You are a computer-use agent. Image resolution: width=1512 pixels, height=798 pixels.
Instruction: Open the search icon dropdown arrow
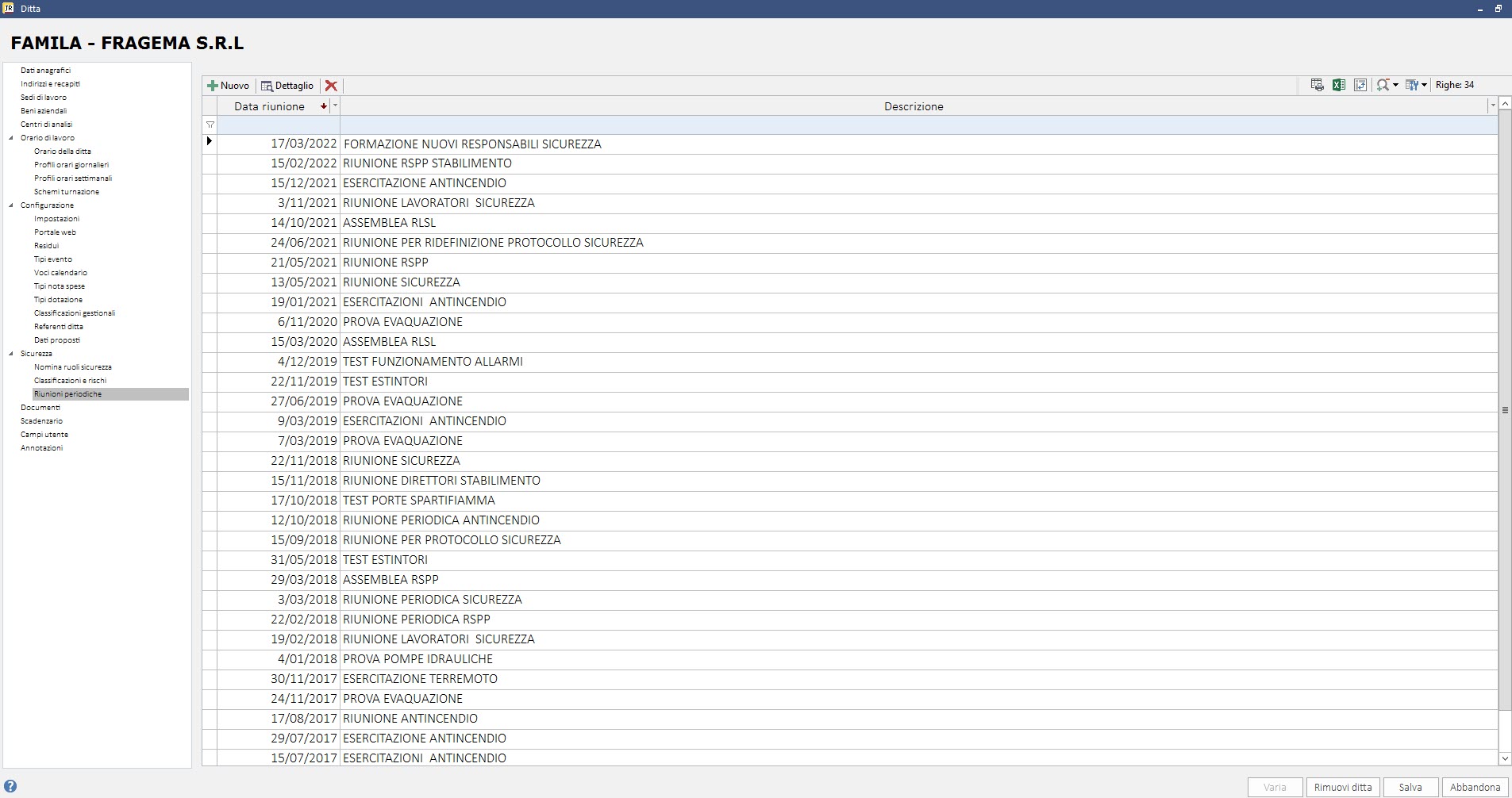tap(1395, 85)
